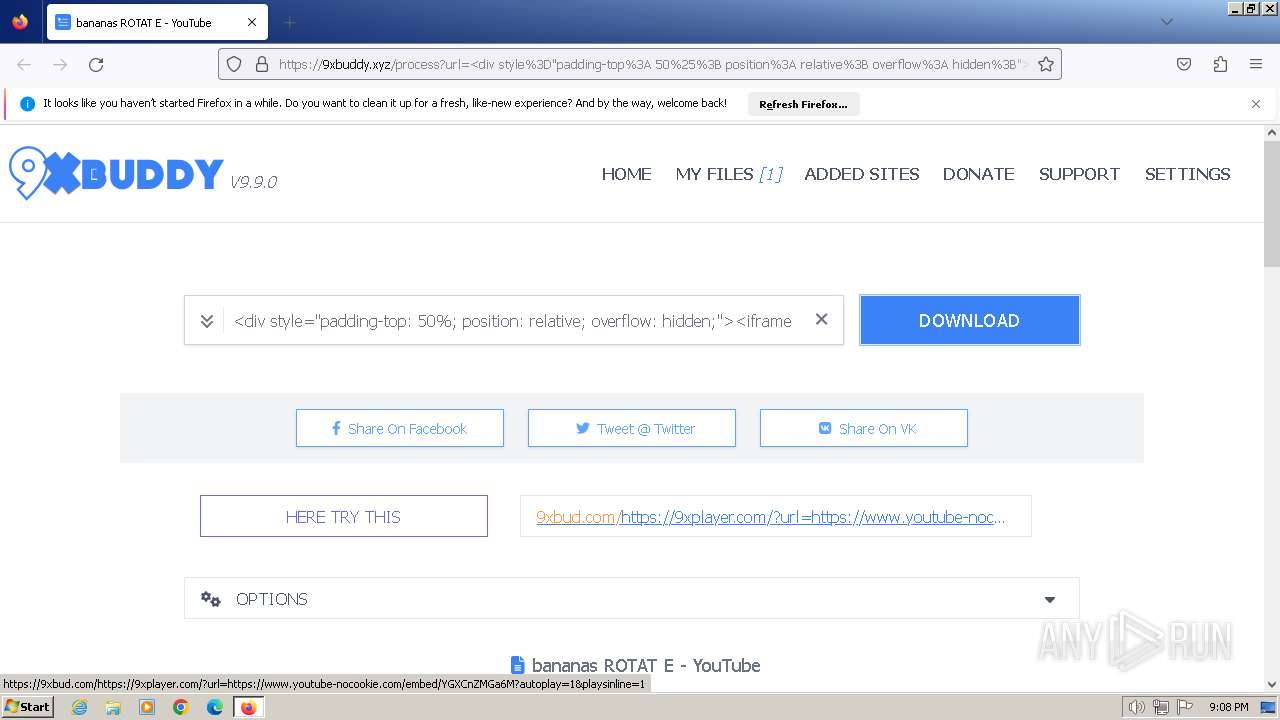The image size is (1280, 720).
Task: Expand the OPTIONS panel
Action: 632,598
